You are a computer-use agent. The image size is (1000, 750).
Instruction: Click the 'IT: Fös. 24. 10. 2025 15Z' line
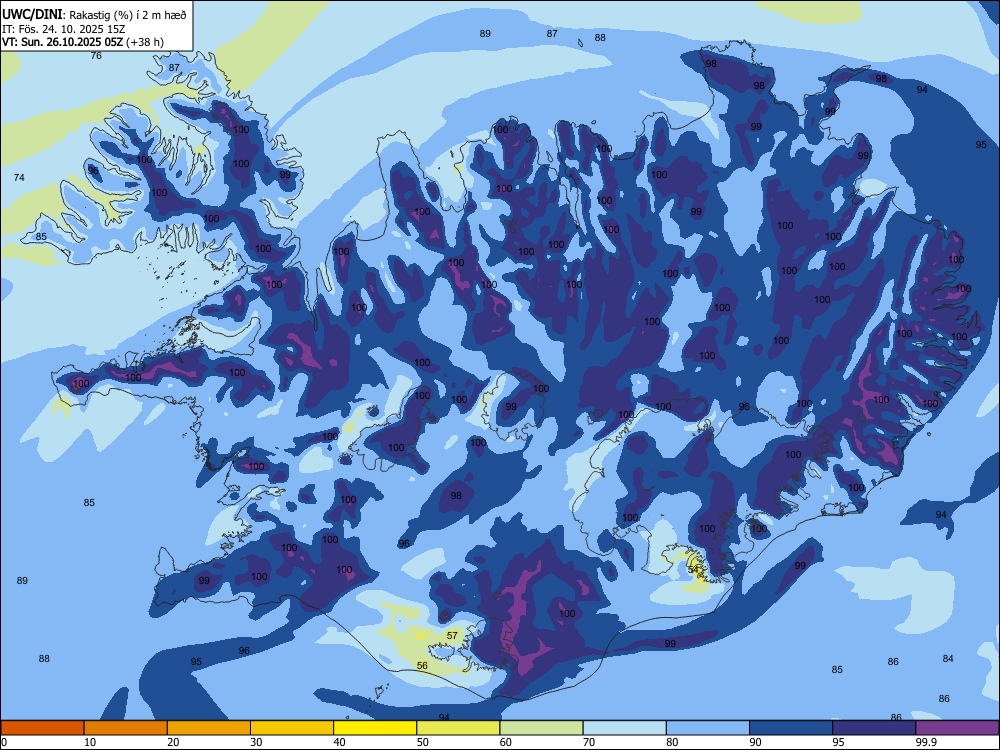(63, 29)
